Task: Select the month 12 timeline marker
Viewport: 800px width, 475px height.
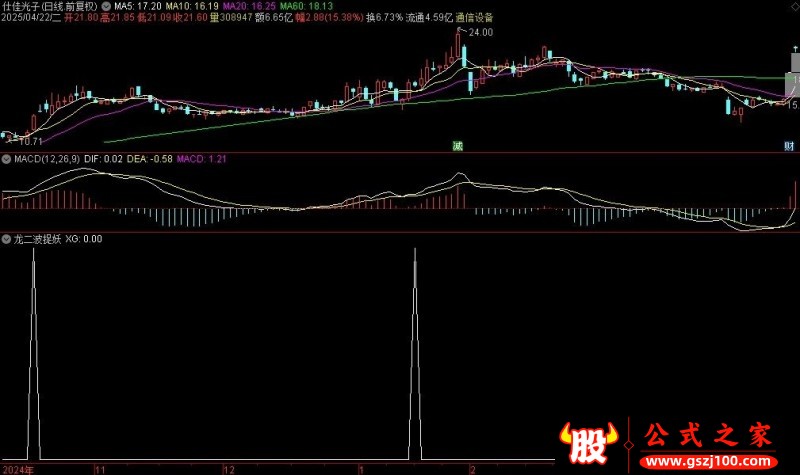Action: [x=229, y=469]
